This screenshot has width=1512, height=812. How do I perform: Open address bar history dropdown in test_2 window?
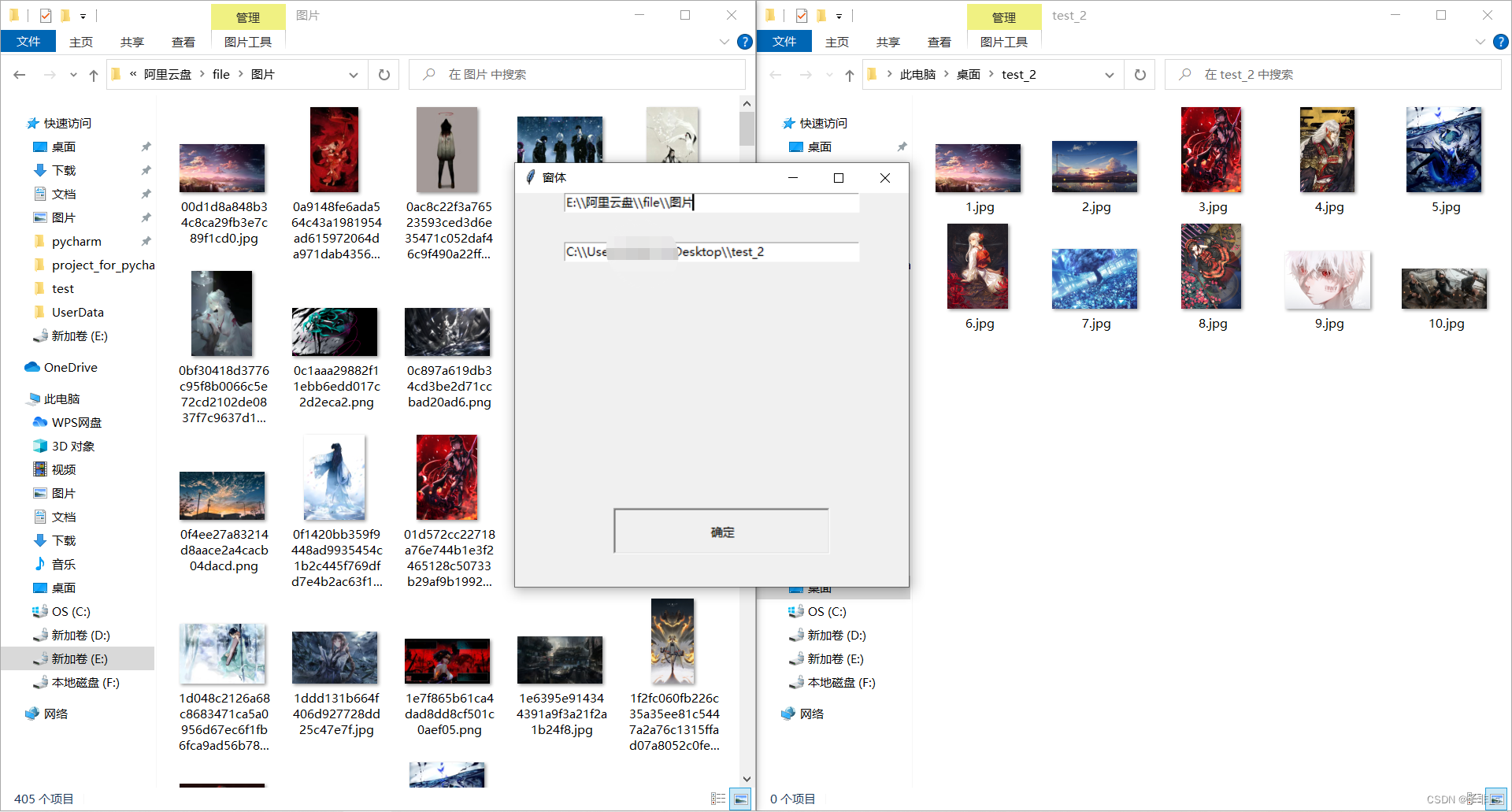[x=1110, y=75]
